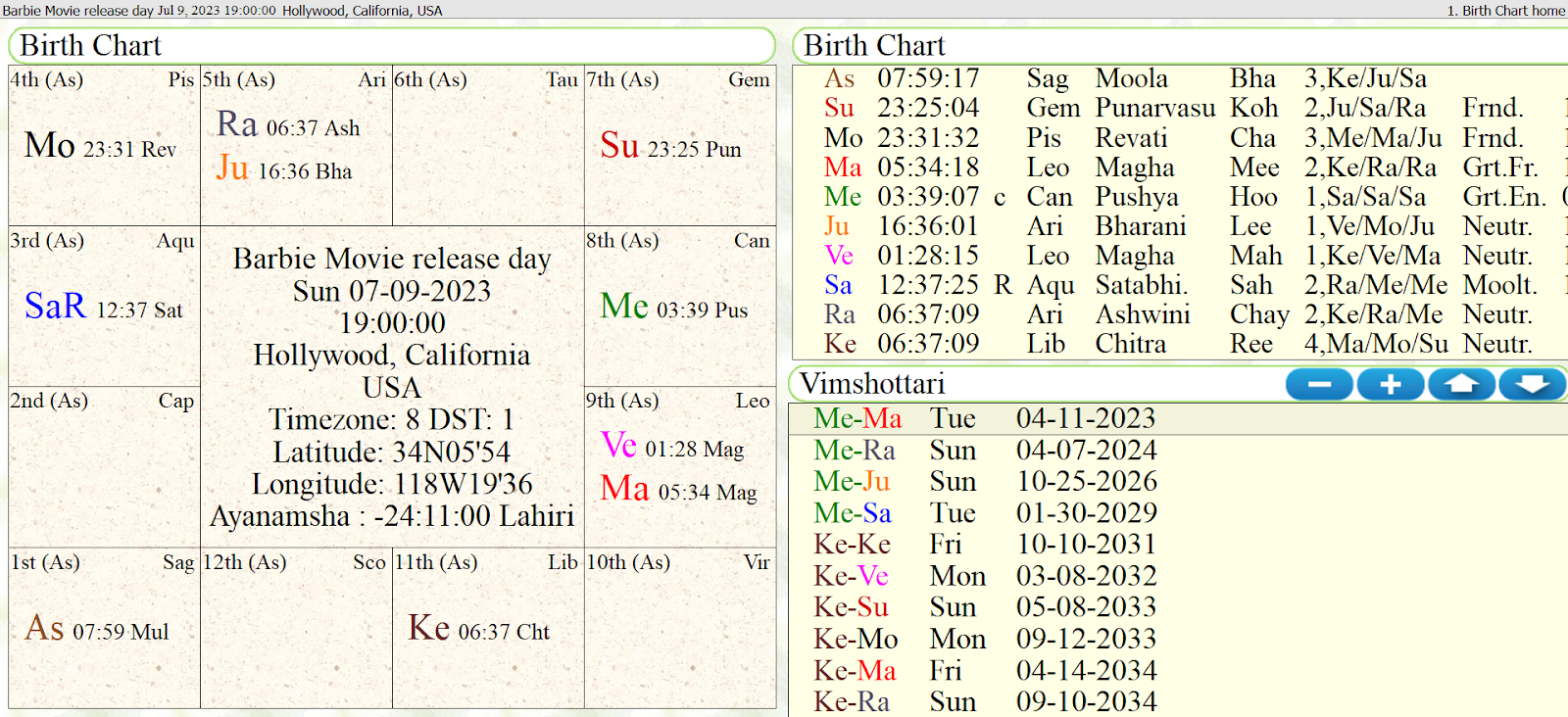Click the 'Ra' row label in planet table
This screenshot has width=1568, height=717.
(840, 314)
